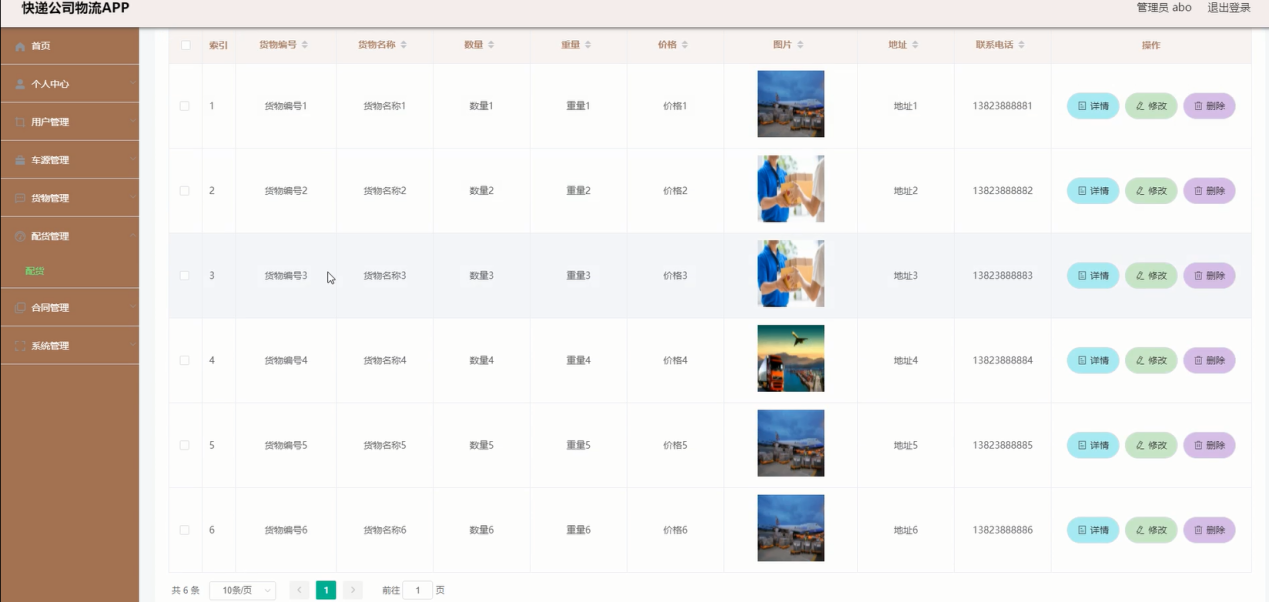The image size is (1269, 602).
Task: Click the icon beside 车源管理
Action: point(20,160)
